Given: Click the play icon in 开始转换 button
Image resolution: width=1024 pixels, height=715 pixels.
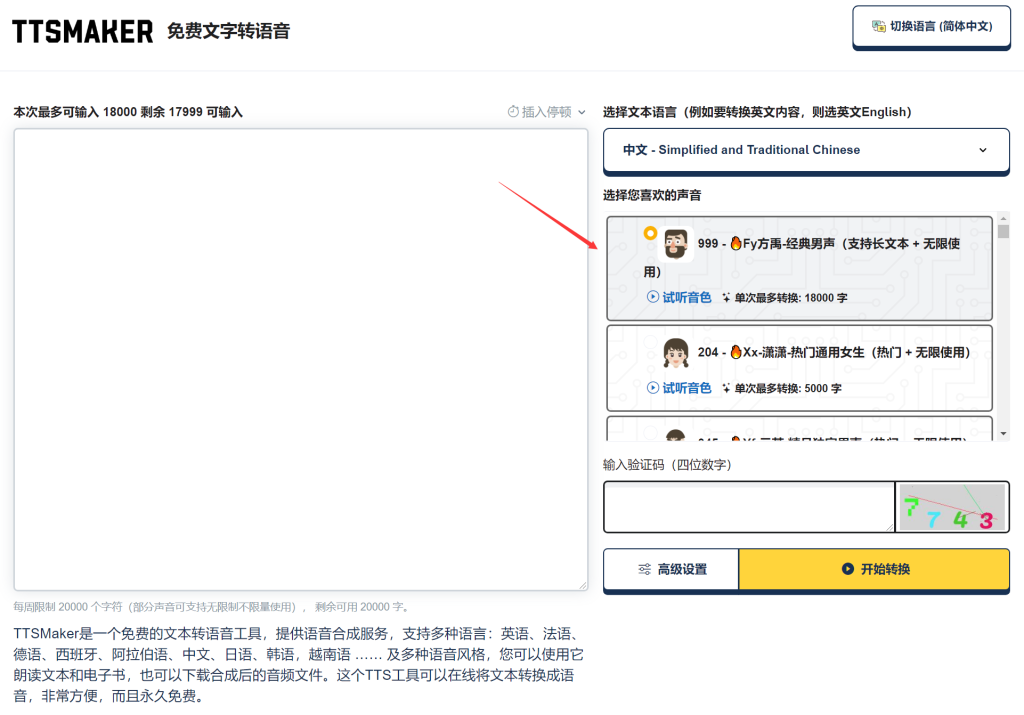Looking at the screenshot, I should point(847,569).
